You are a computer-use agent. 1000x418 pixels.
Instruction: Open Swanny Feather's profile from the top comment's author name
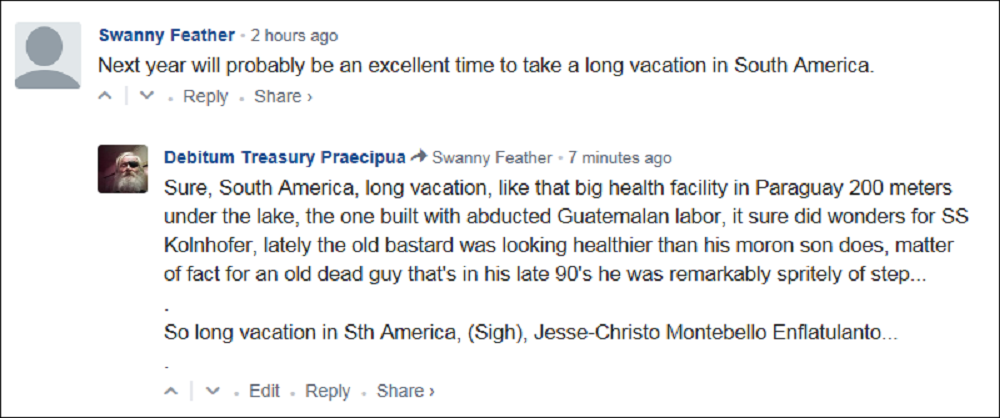(166, 35)
